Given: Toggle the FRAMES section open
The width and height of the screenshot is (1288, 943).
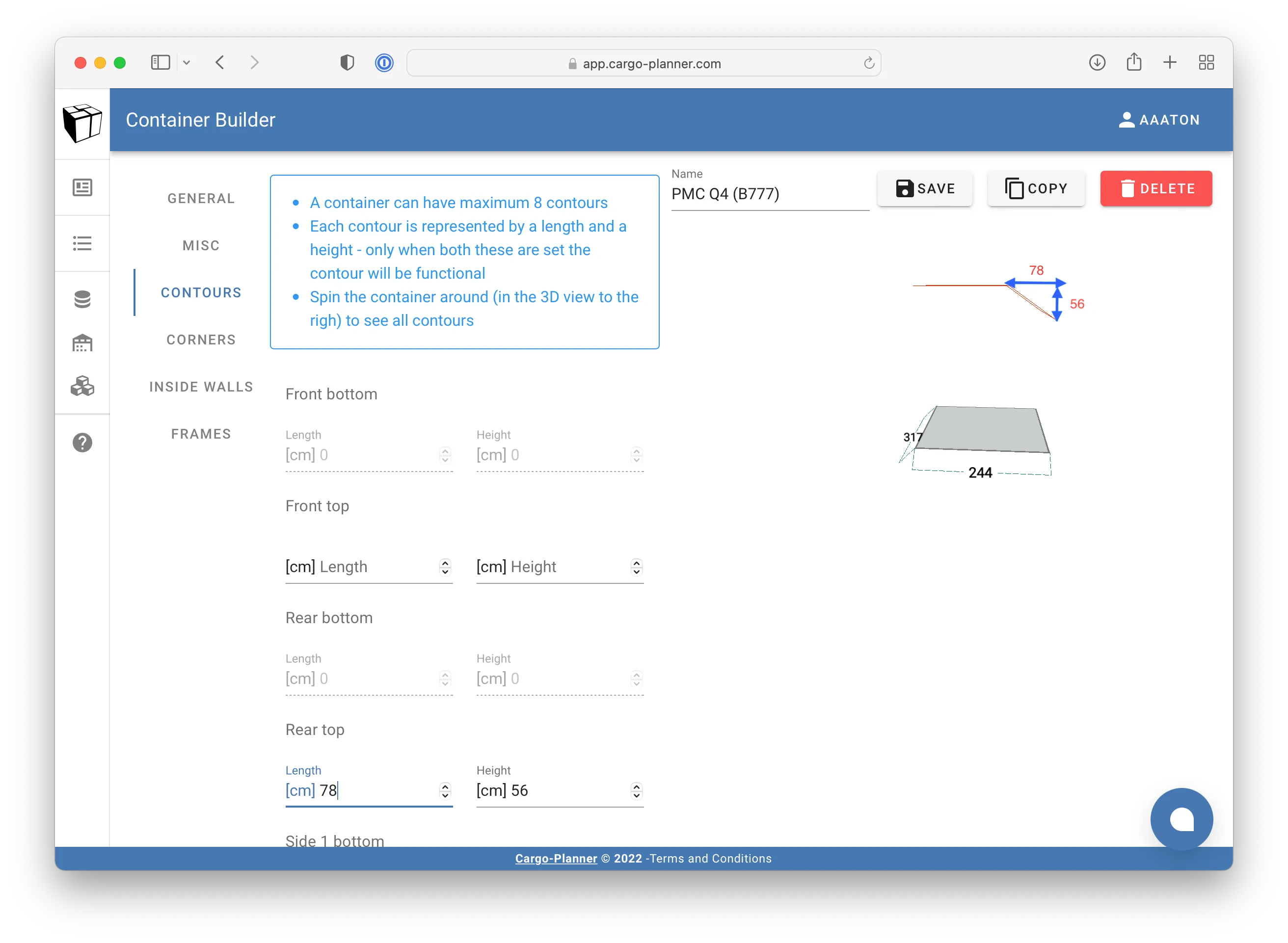Looking at the screenshot, I should click(201, 434).
